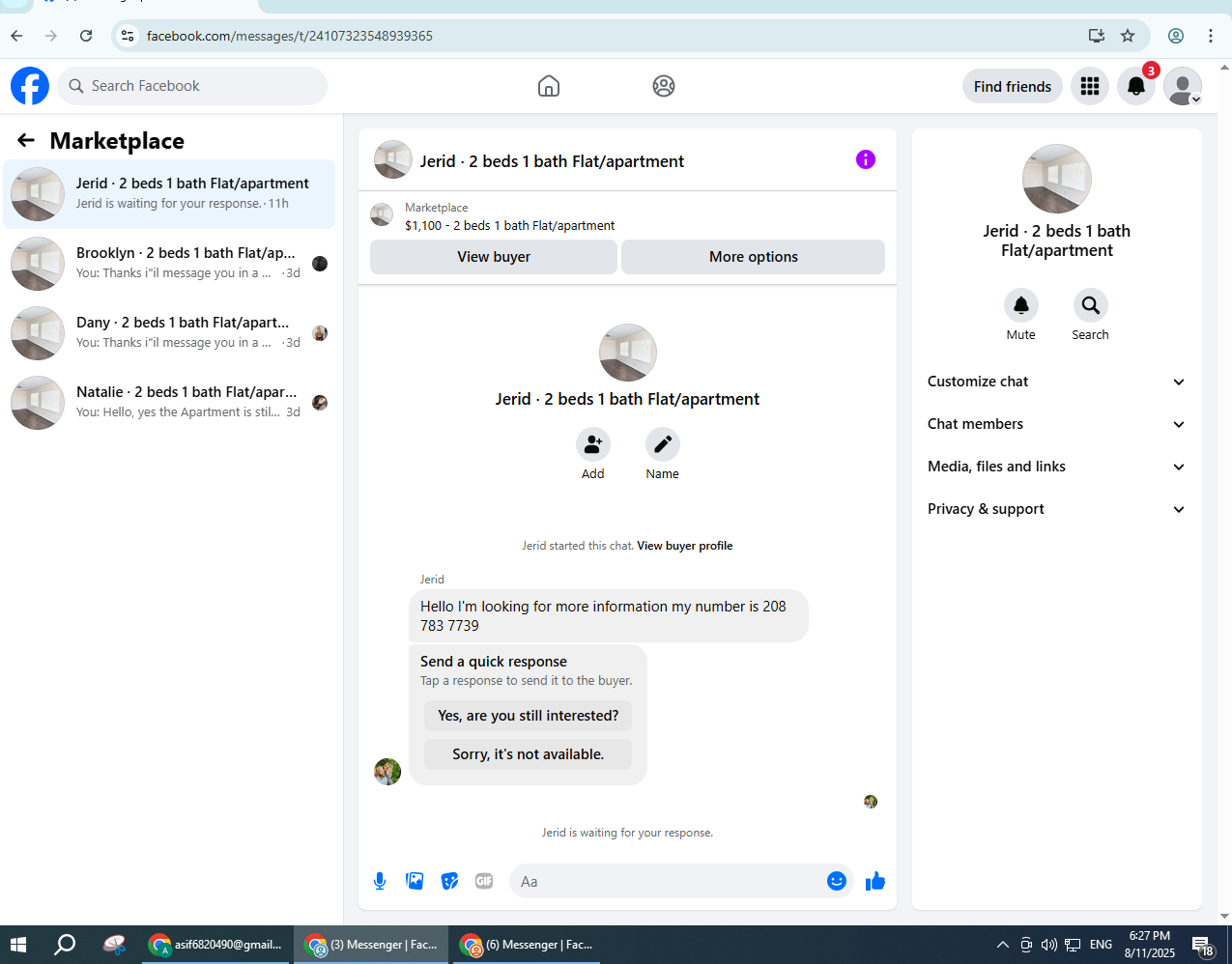Click the ENG language indicator
1232x964 pixels.
pyautogui.click(x=1101, y=945)
